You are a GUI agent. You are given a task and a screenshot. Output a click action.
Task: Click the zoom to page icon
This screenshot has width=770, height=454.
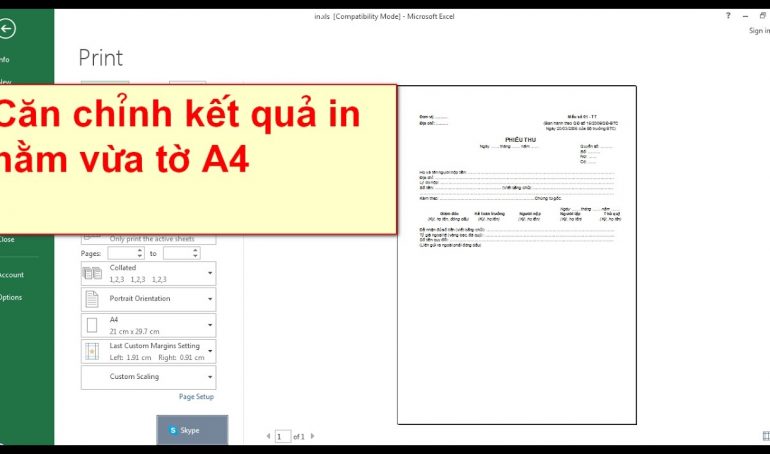(x=765, y=436)
